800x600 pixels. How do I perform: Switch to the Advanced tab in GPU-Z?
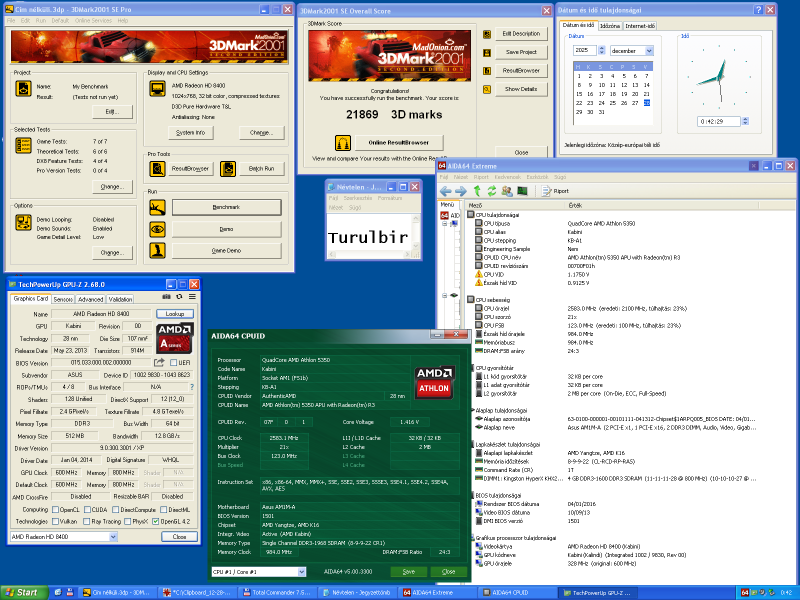click(90, 299)
